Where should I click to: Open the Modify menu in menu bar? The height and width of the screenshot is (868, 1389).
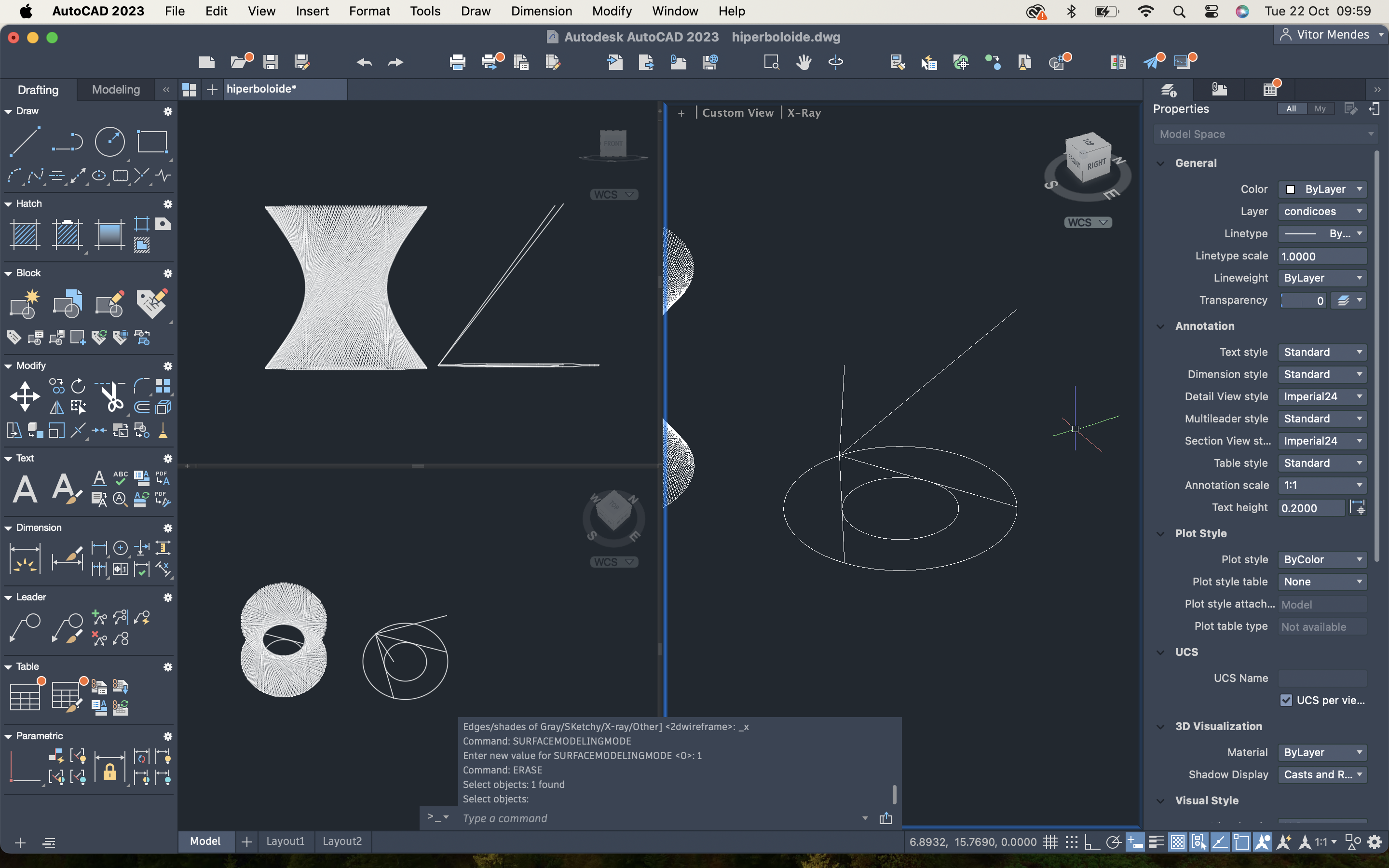point(612,11)
